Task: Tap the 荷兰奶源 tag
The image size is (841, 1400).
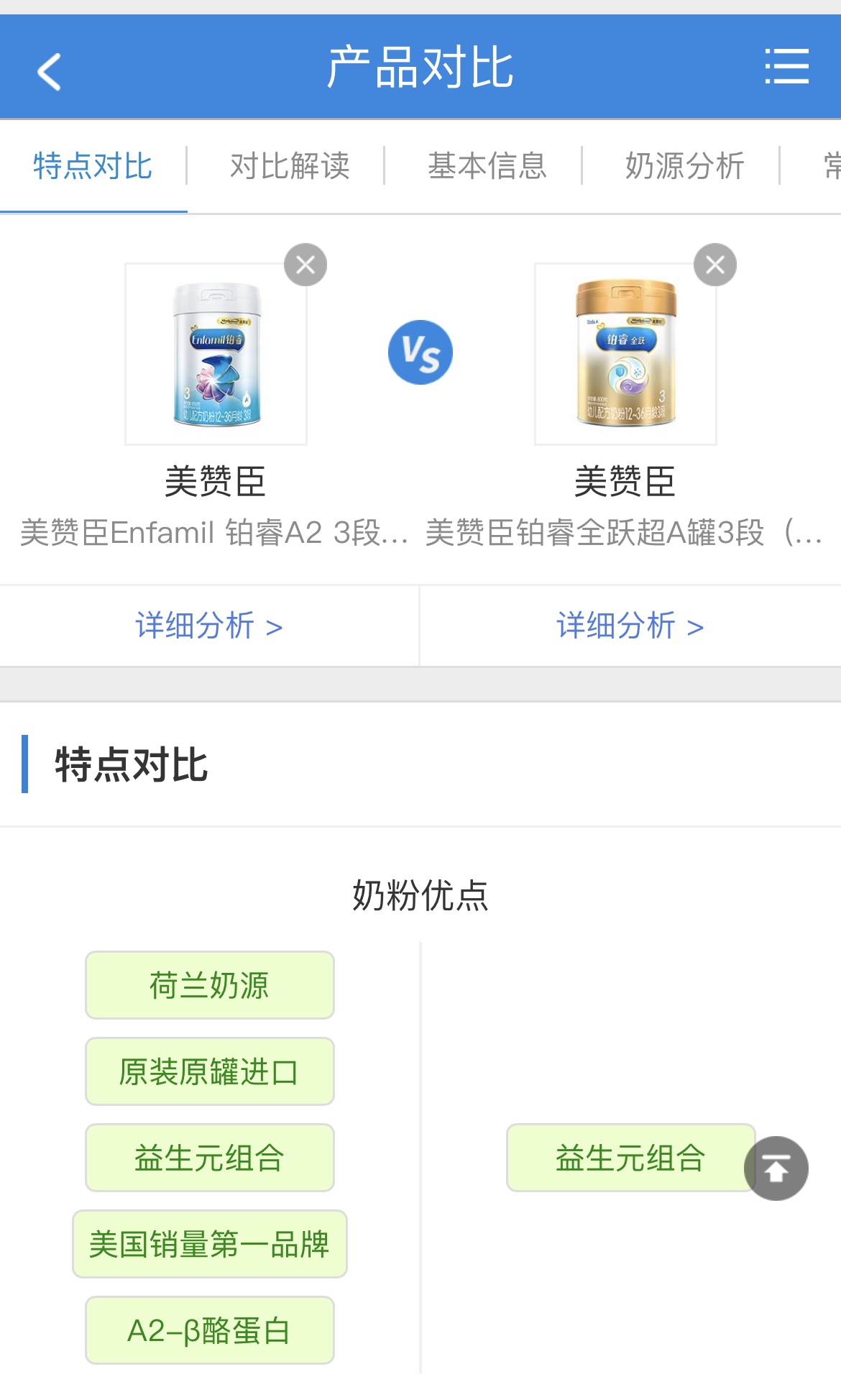Action: tap(209, 985)
